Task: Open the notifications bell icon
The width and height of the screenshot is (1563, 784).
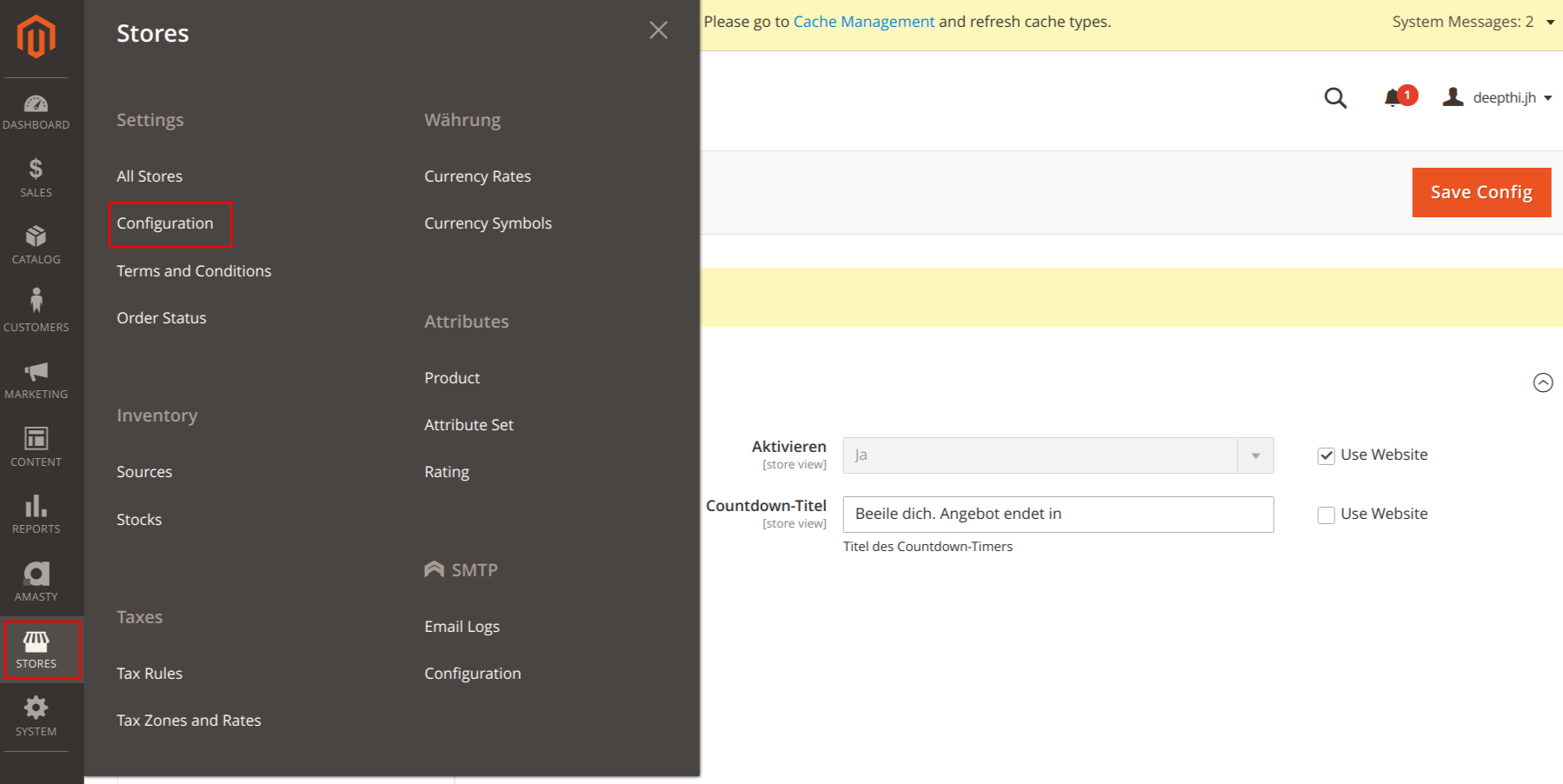Action: pos(1393,98)
